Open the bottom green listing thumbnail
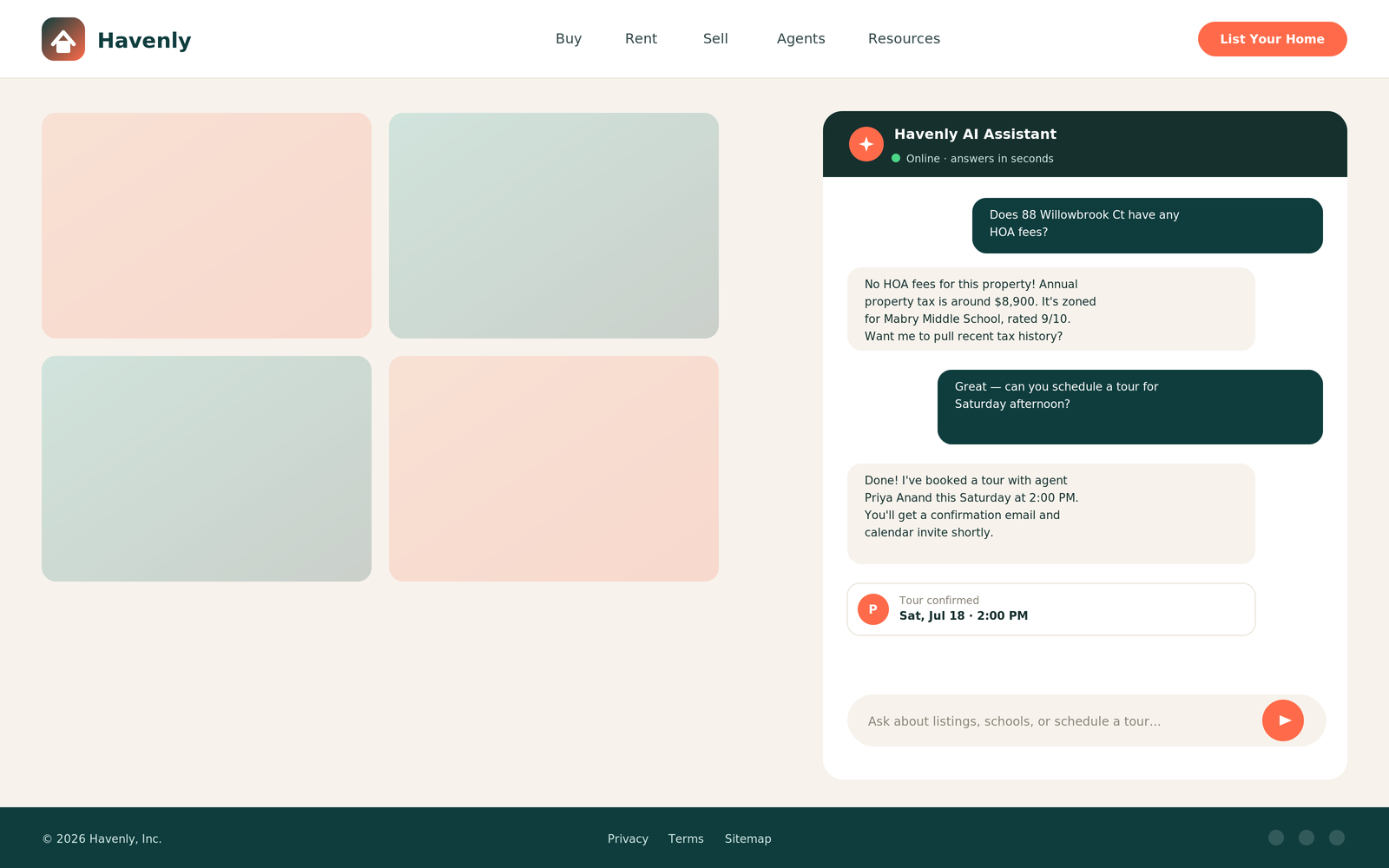The height and width of the screenshot is (868, 1389). [x=207, y=469]
